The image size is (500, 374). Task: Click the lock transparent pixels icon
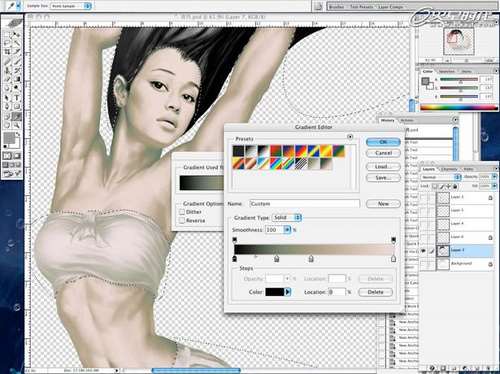click(x=435, y=186)
